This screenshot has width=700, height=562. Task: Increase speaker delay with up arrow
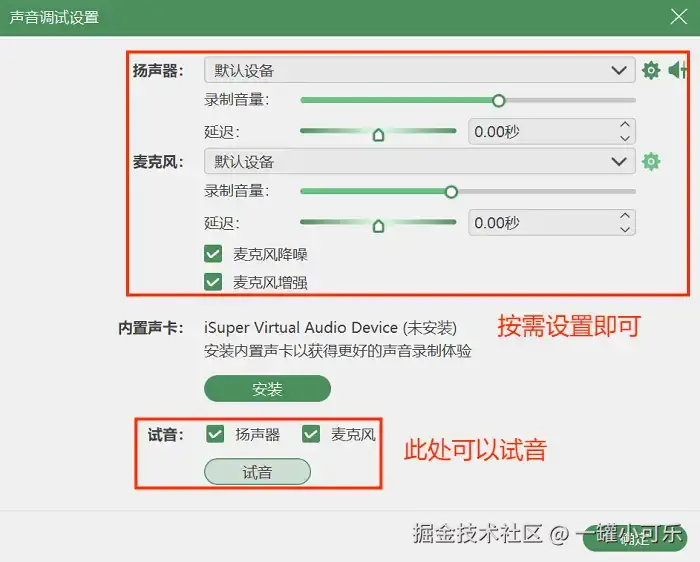(x=625, y=125)
